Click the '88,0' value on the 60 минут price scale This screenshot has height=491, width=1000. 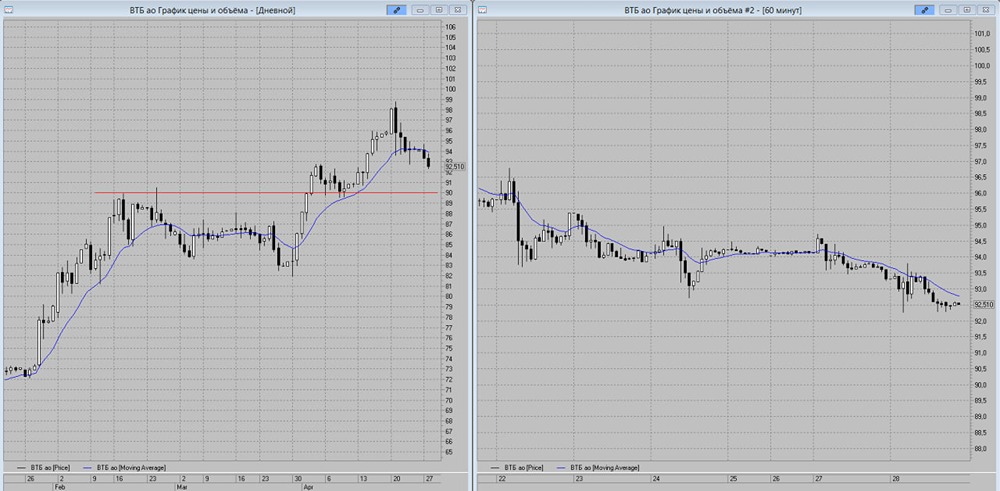coord(982,449)
